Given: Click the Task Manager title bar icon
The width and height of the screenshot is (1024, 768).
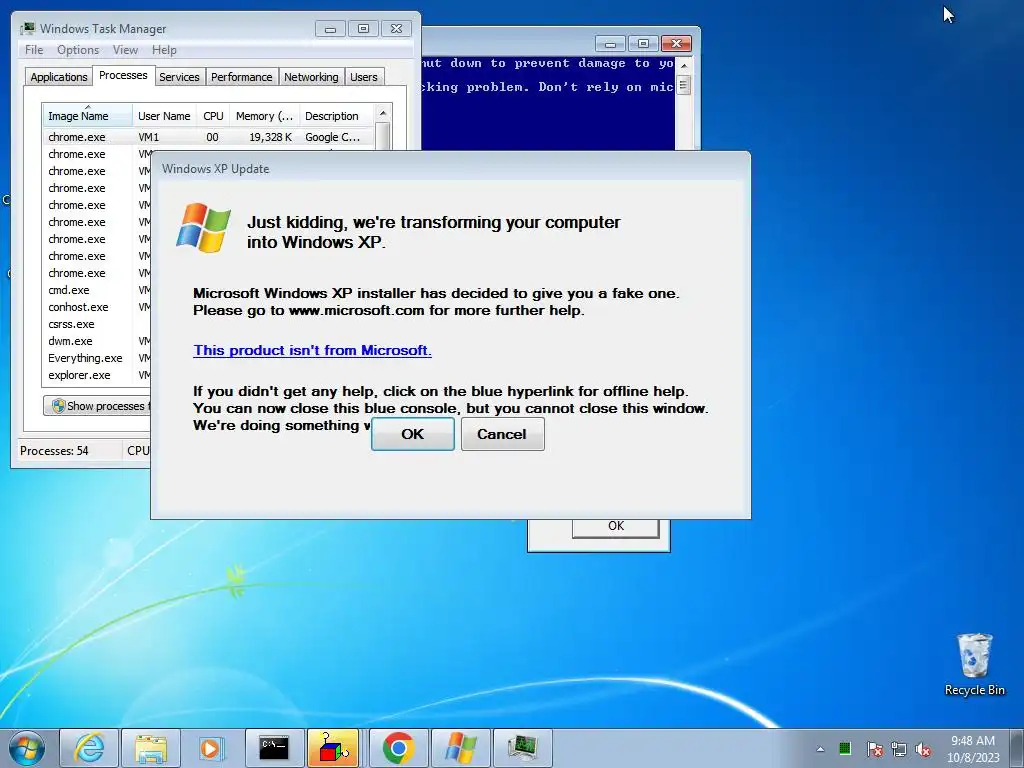Looking at the screenshot, I should coord(27,29).
